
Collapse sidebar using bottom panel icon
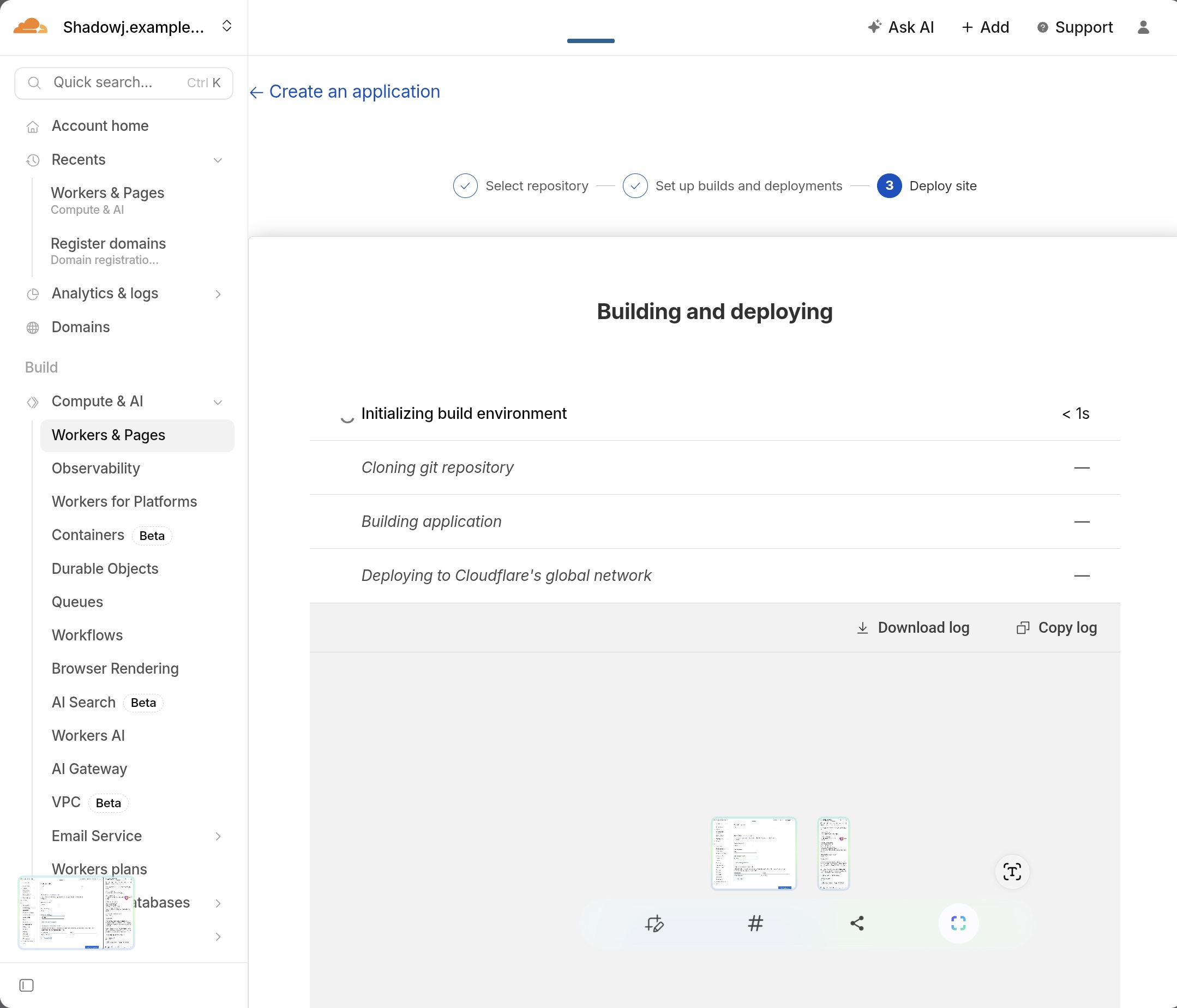27,985
